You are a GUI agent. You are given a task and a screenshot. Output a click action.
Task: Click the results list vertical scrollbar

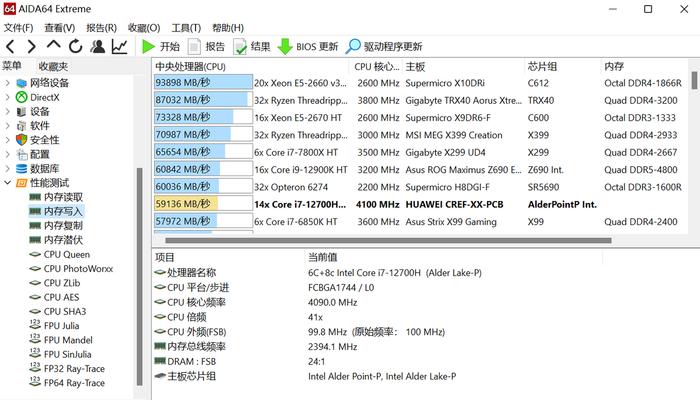[x=694, y=81]
